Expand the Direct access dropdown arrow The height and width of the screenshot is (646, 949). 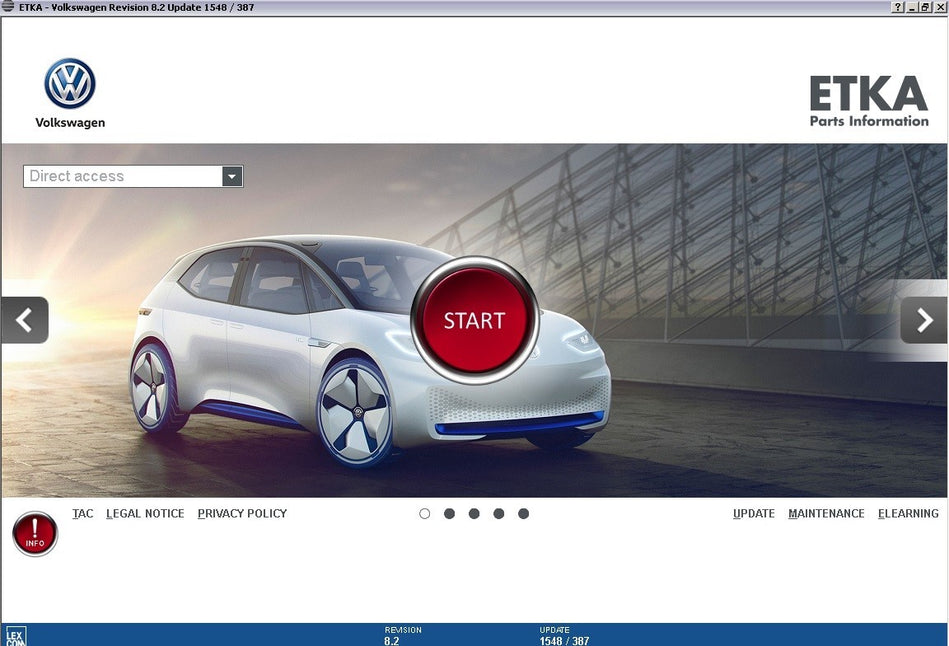pos(232,177)
